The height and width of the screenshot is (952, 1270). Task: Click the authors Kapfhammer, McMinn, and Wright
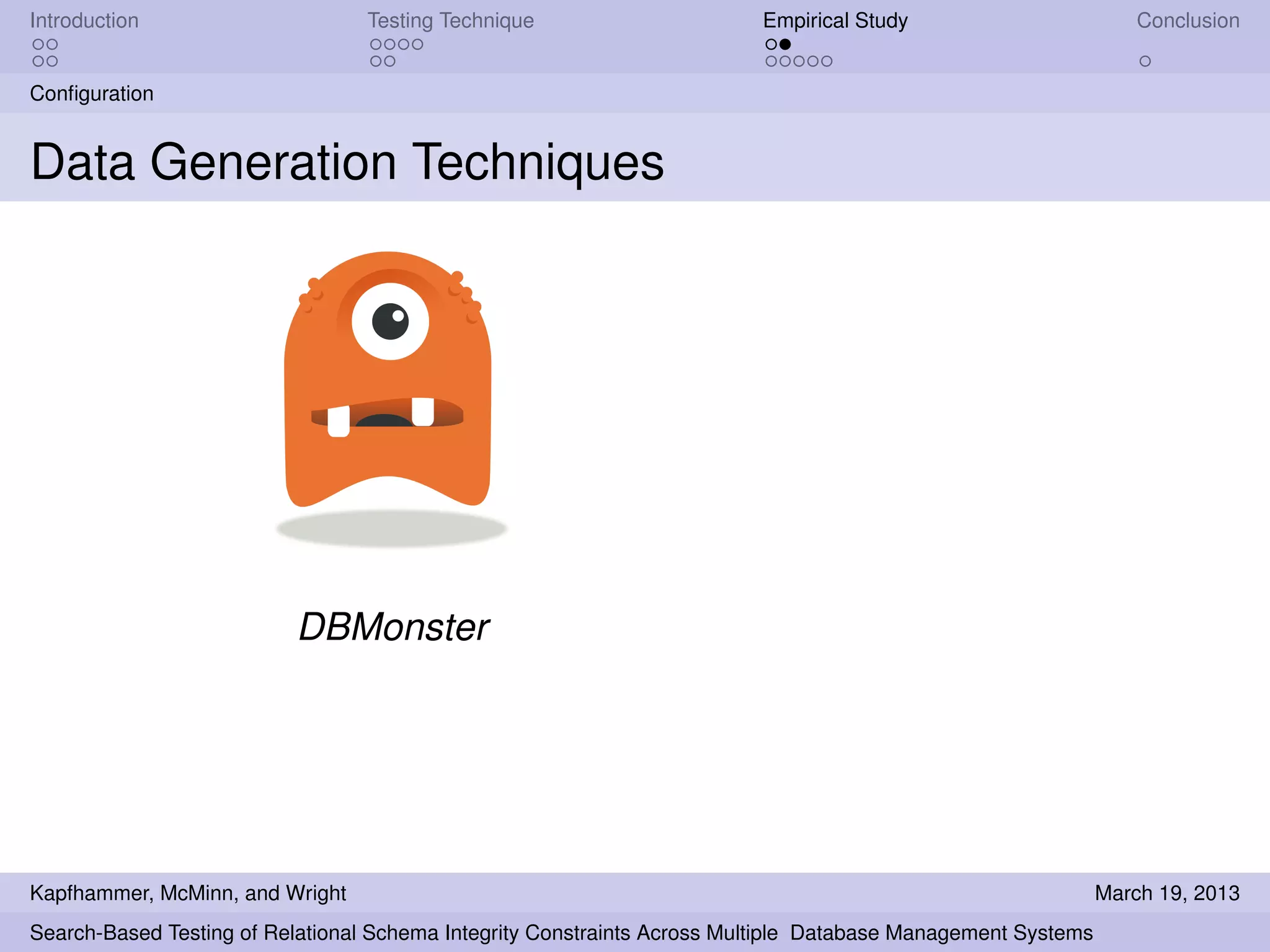click(188, 893)
